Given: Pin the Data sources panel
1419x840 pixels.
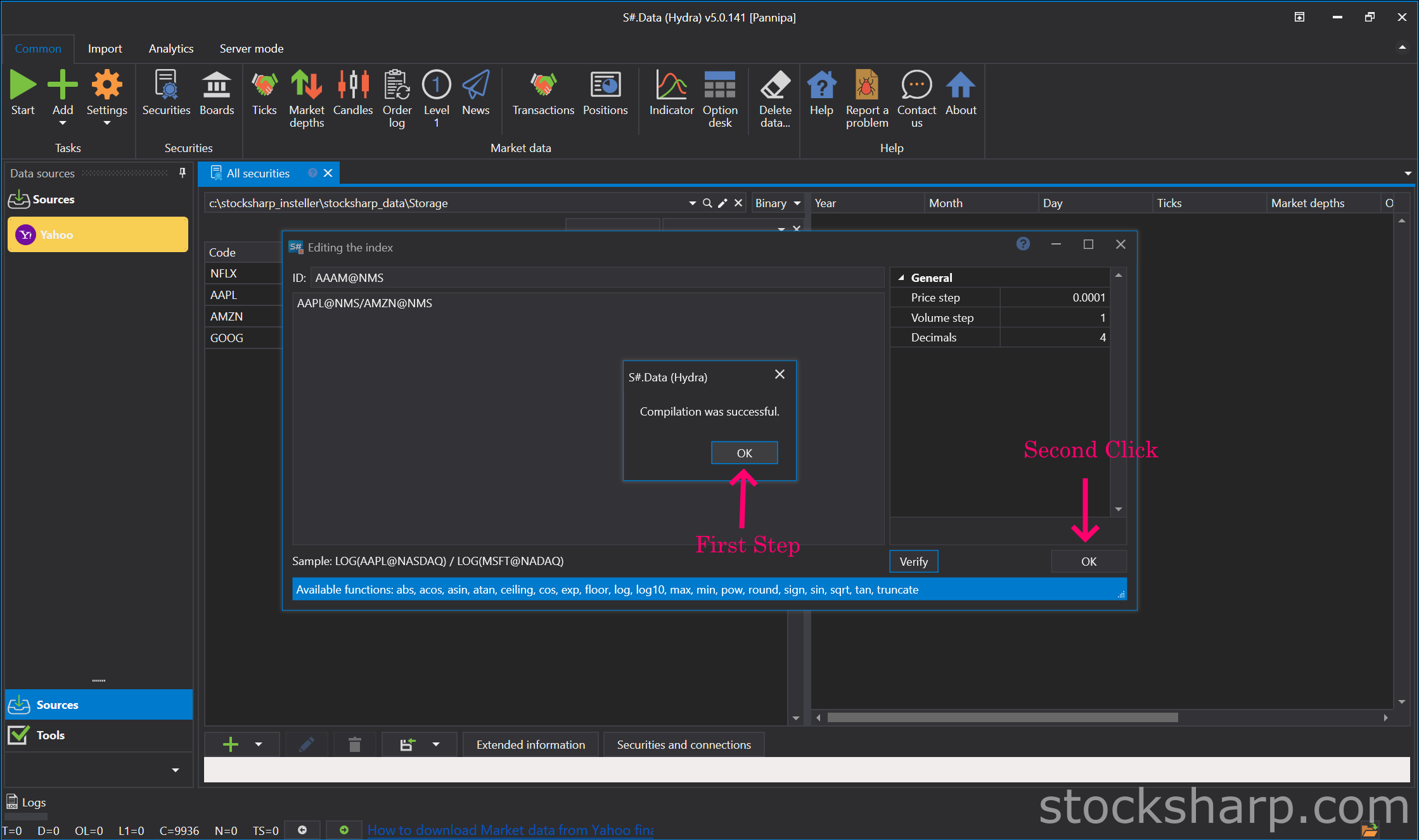Looking at the screenshot, I should [x=183, y=173].
